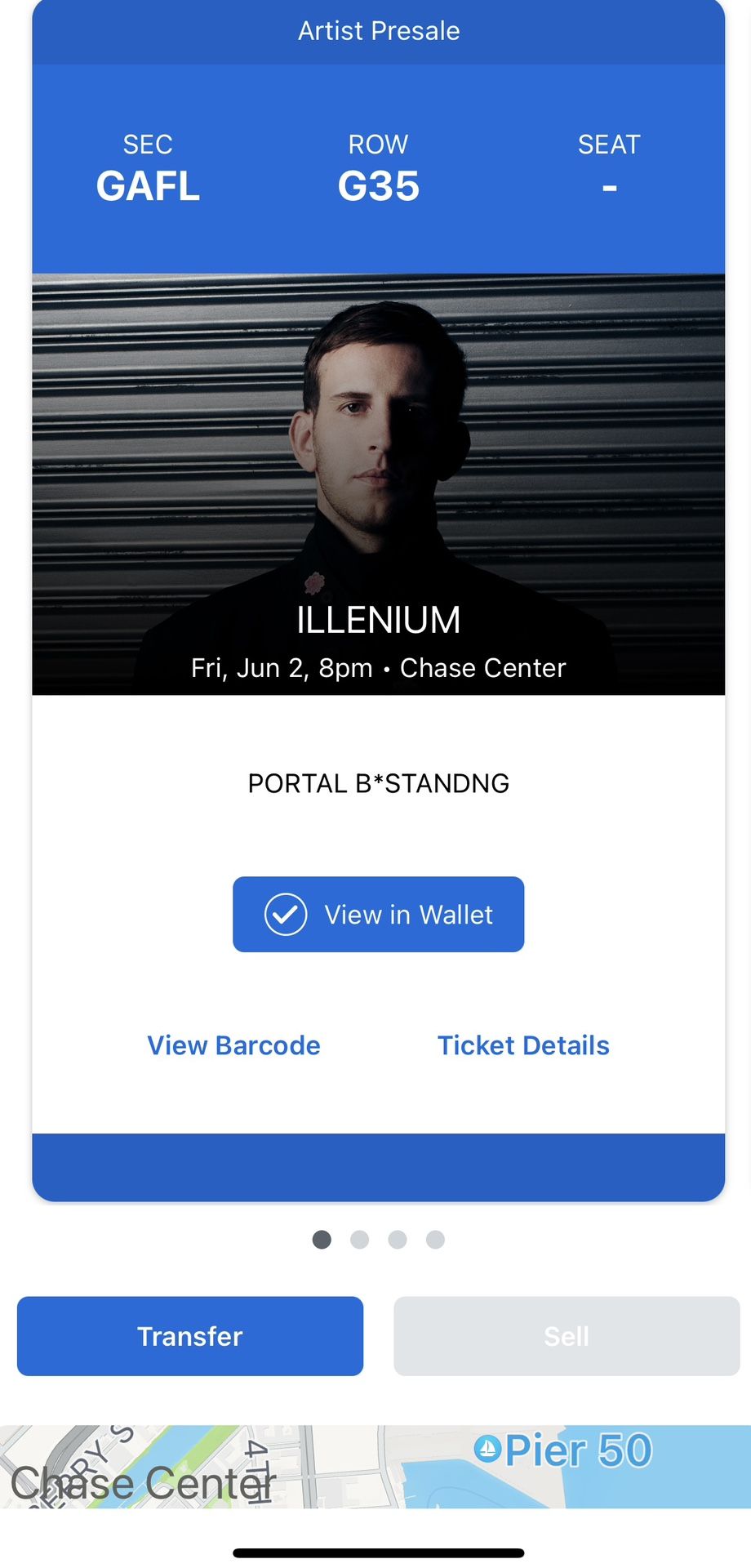Image resolution: width=751 pixels, height=1568 pixels.
Task: Click the SEC GAFL section indicator
Action: tap(148, 167)
